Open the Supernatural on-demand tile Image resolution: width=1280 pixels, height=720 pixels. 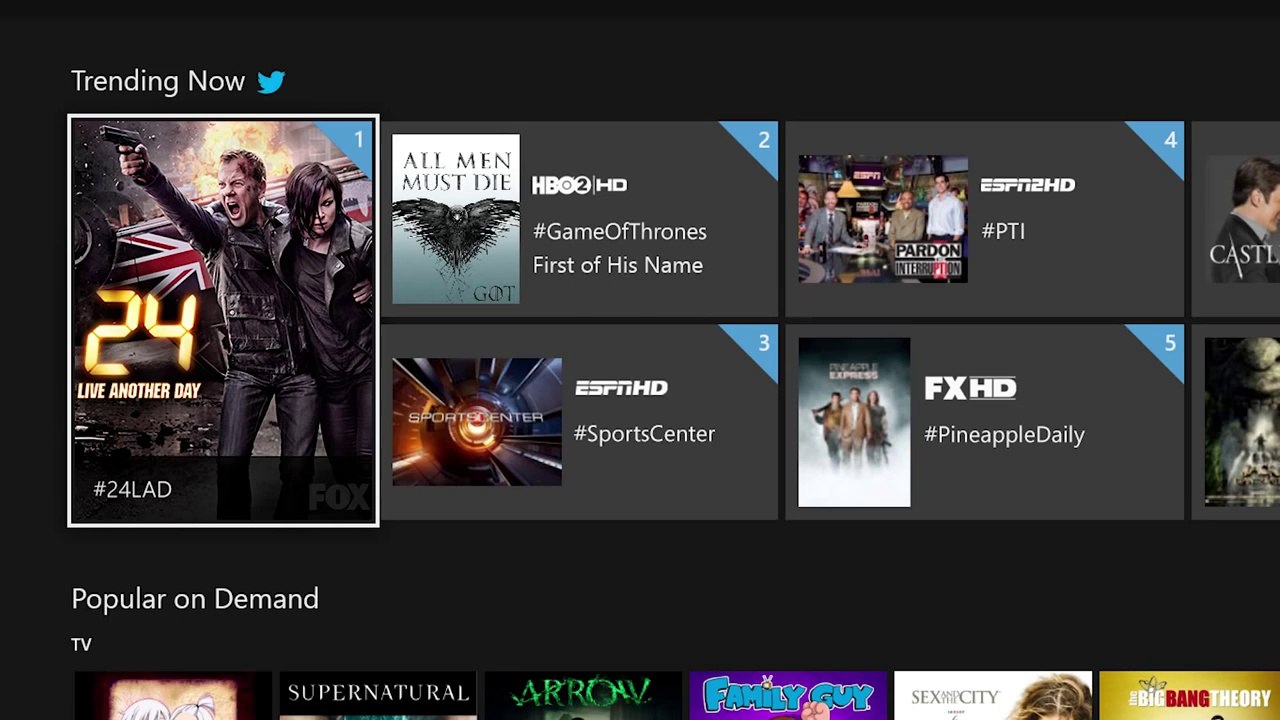pos(378,696)
